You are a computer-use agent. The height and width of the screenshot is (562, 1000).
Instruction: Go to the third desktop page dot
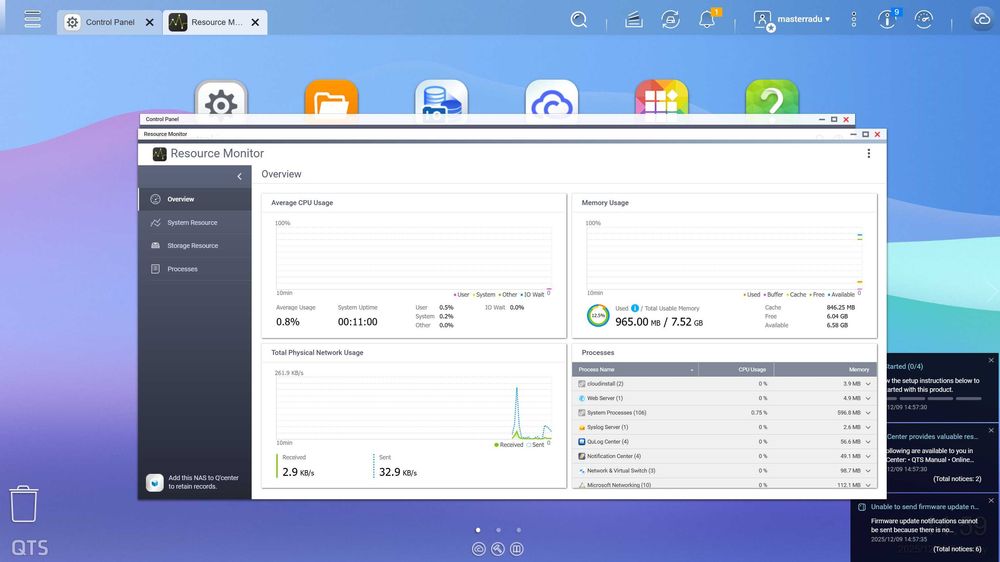click(x=518, y=530)
